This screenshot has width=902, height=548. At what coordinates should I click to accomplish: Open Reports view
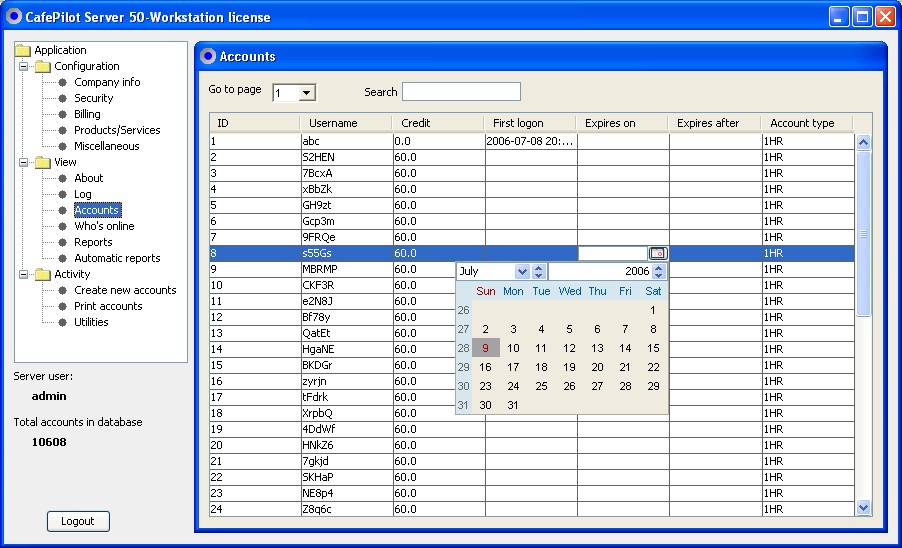93,242
